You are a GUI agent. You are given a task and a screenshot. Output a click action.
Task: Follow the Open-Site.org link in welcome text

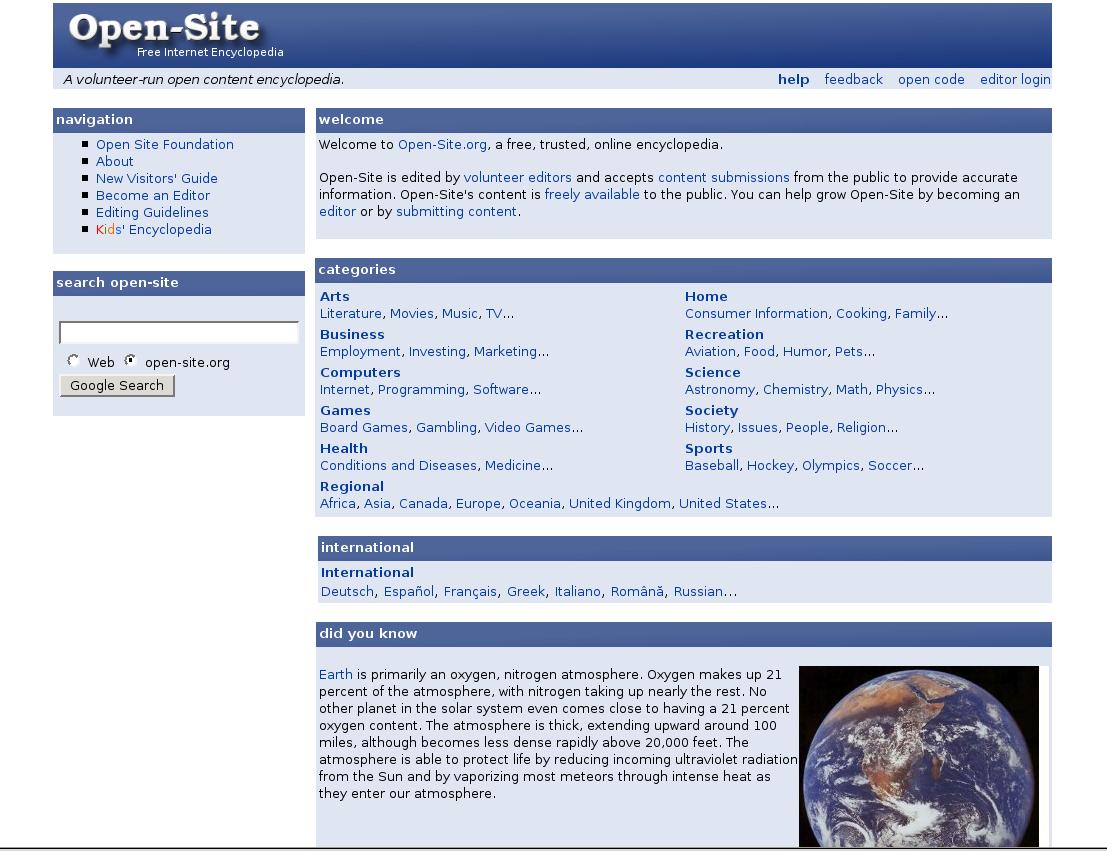[442, 144]
